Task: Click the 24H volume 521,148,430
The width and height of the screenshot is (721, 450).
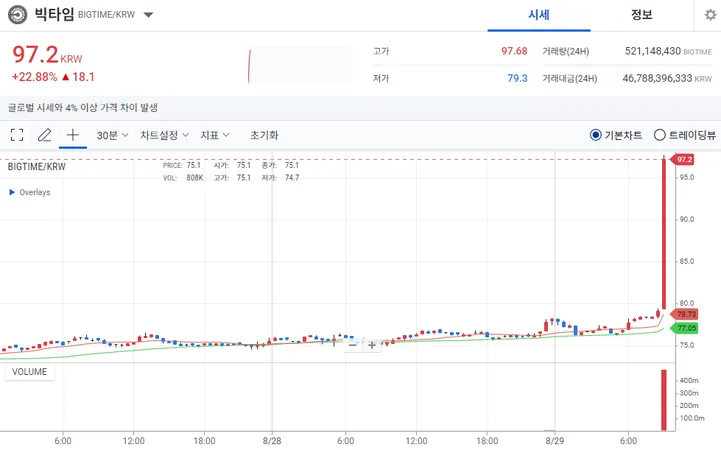Action: 652,51
